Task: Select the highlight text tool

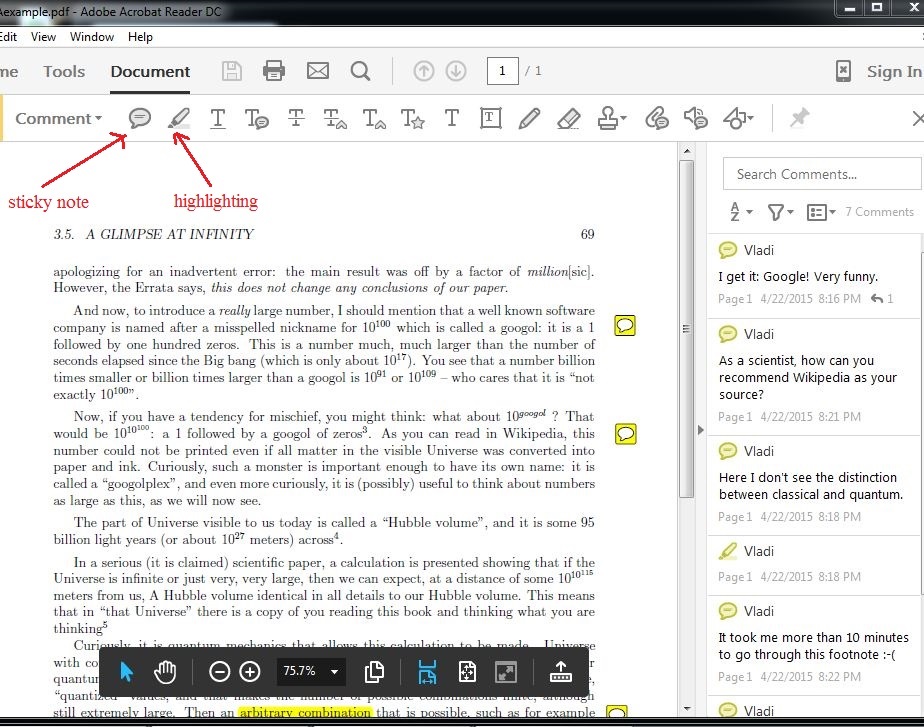Action: point(179,118)
